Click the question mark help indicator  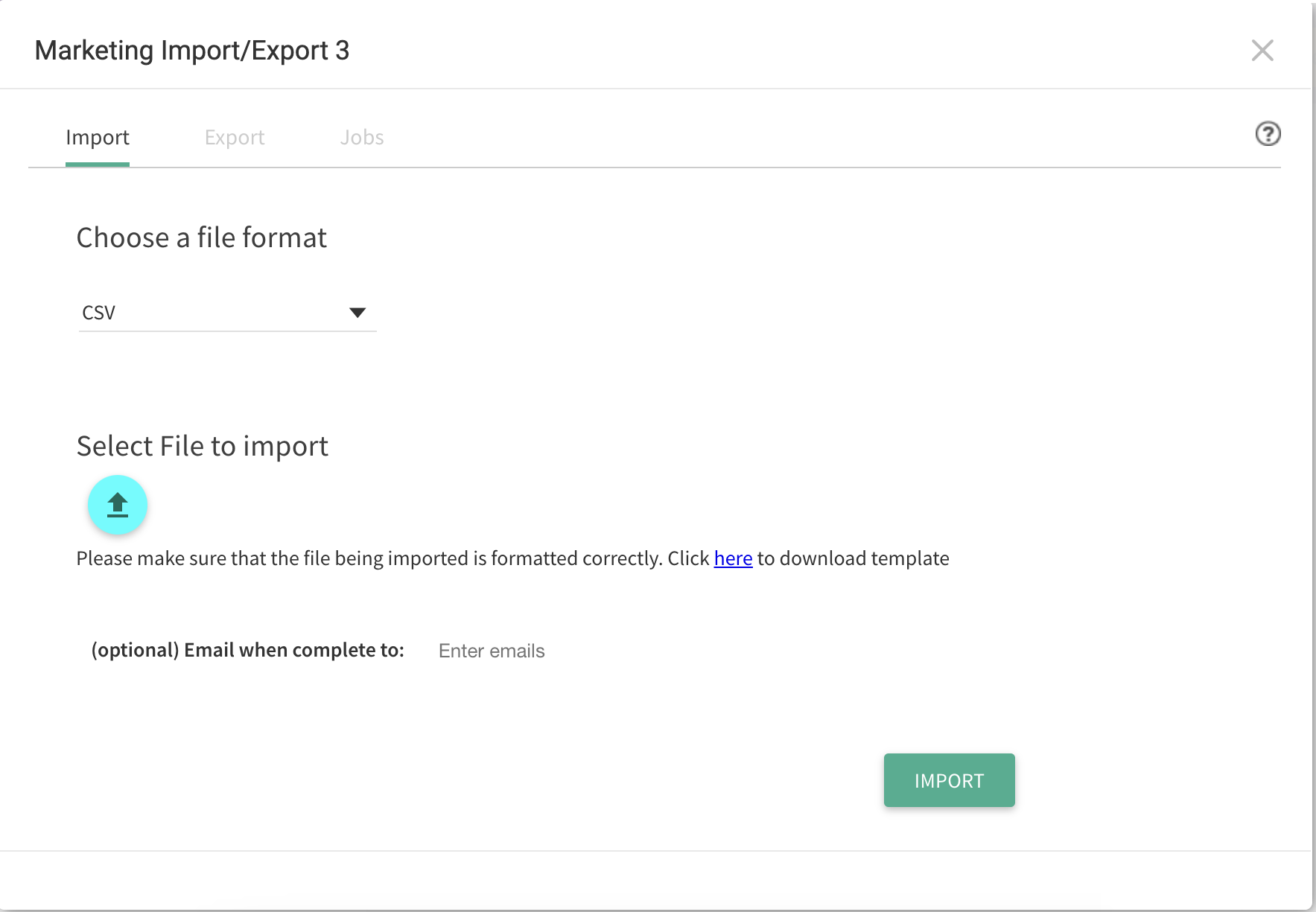pyautogui.click(x=1268, y=134)
